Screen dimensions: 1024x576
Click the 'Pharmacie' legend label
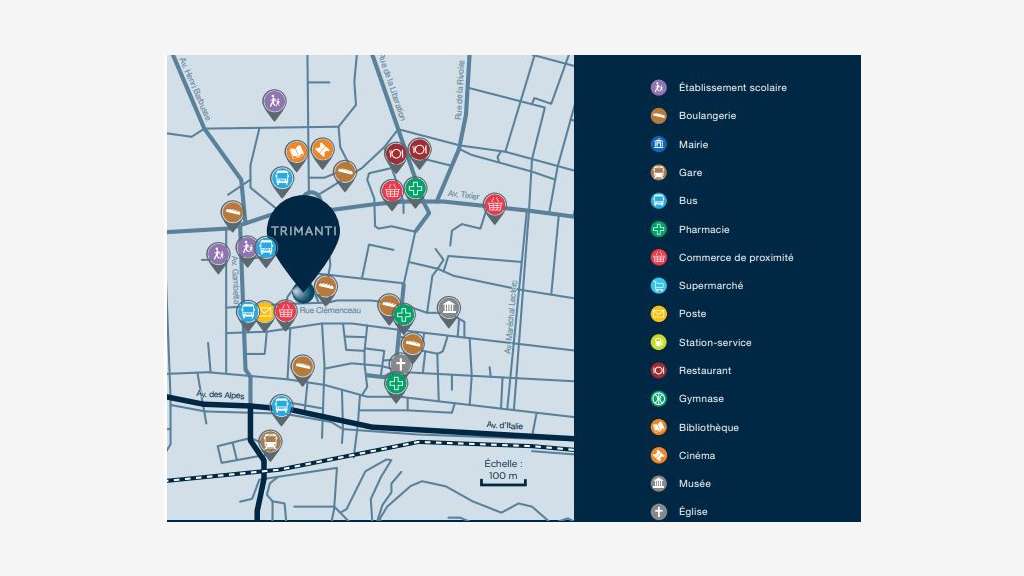(704, 229)
